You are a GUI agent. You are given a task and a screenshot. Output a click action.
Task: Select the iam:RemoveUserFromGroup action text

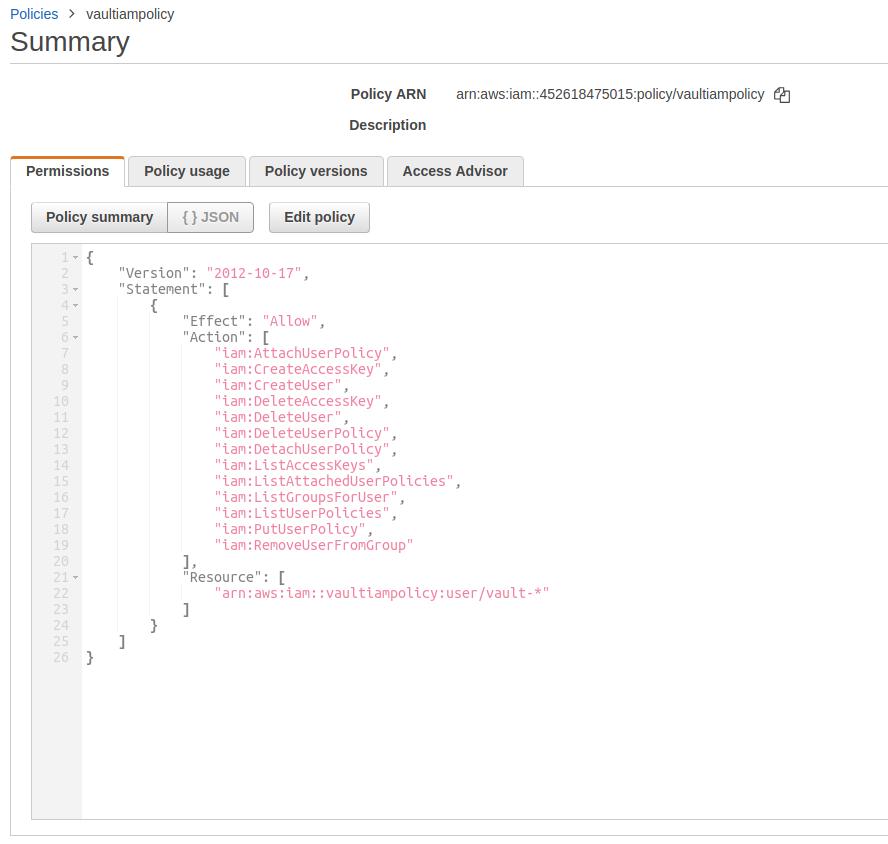(x=314, y=545)
